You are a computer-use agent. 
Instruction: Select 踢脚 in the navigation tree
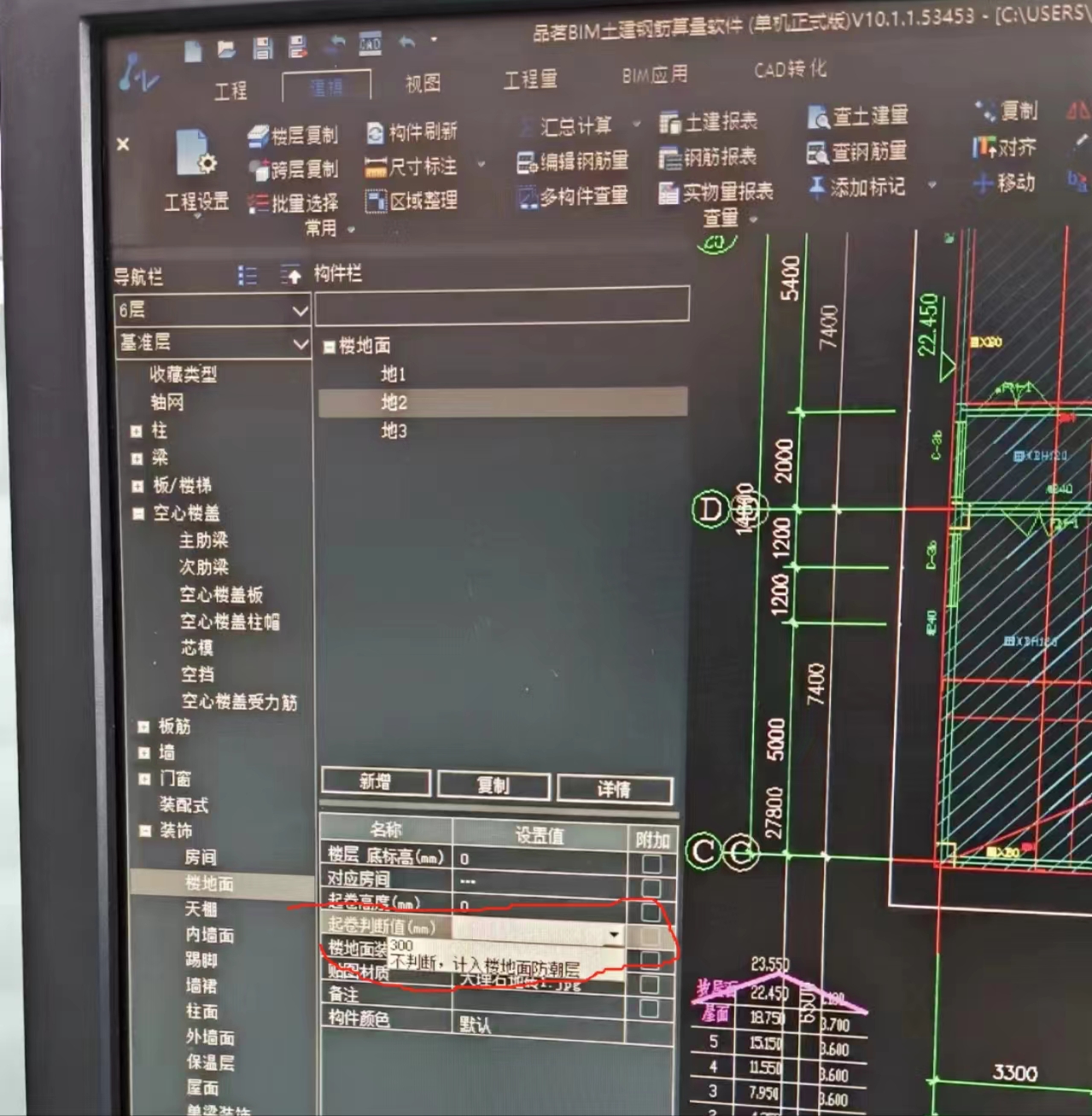click(x=201, y=960)
